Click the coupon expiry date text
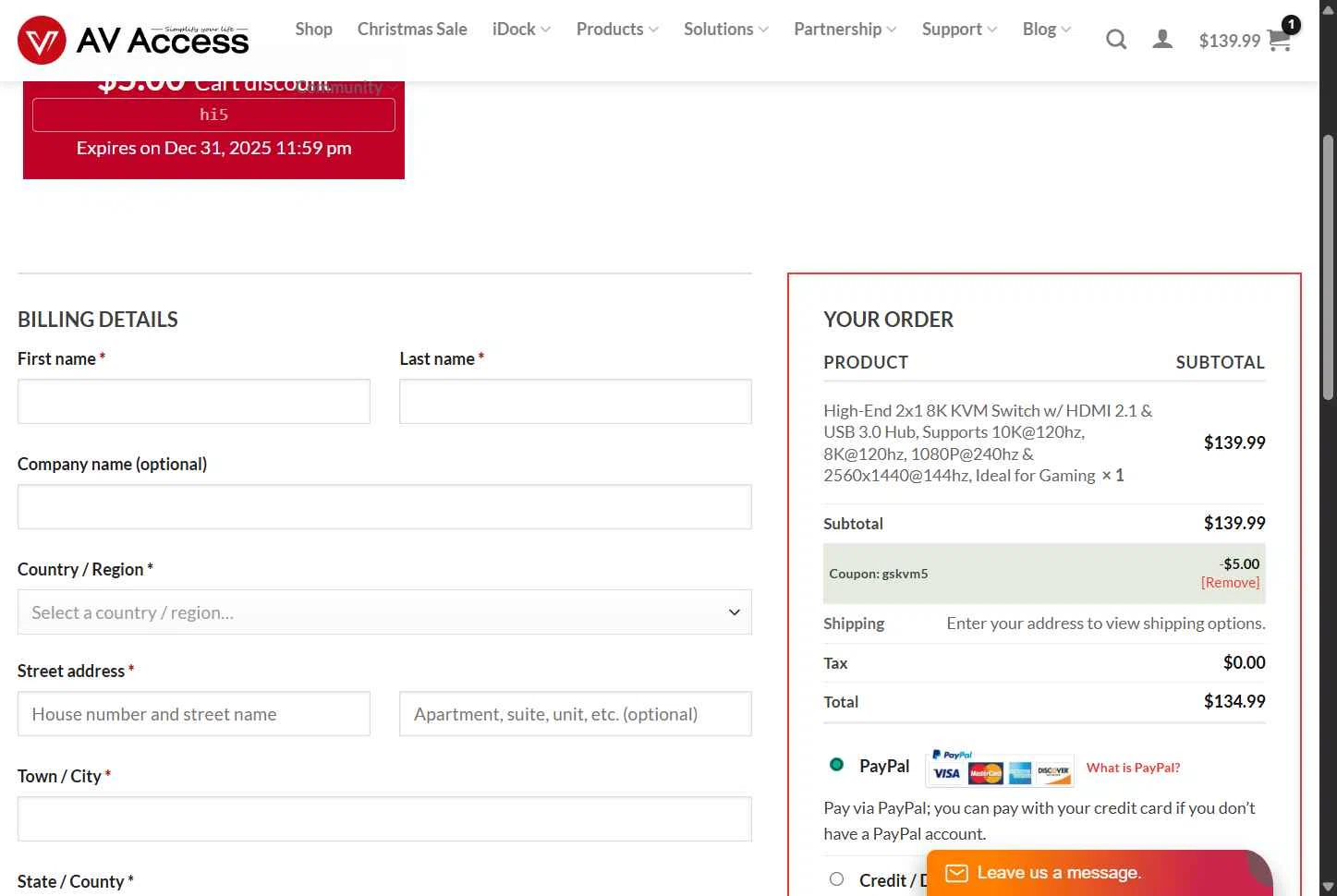The image size is (1337, 896). (x=213, y=148)
